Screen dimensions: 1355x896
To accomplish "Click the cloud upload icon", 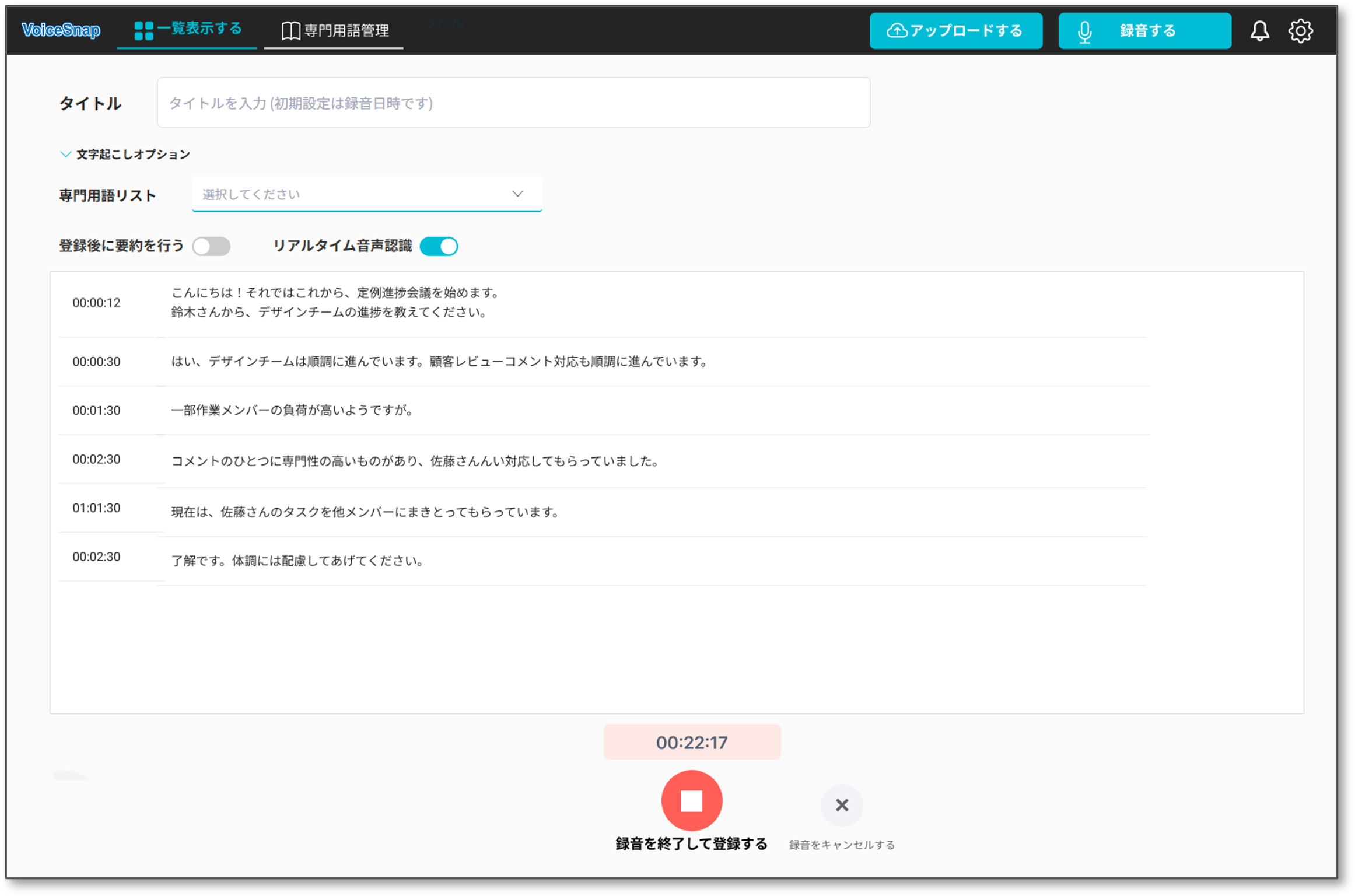I will point(897,31).
